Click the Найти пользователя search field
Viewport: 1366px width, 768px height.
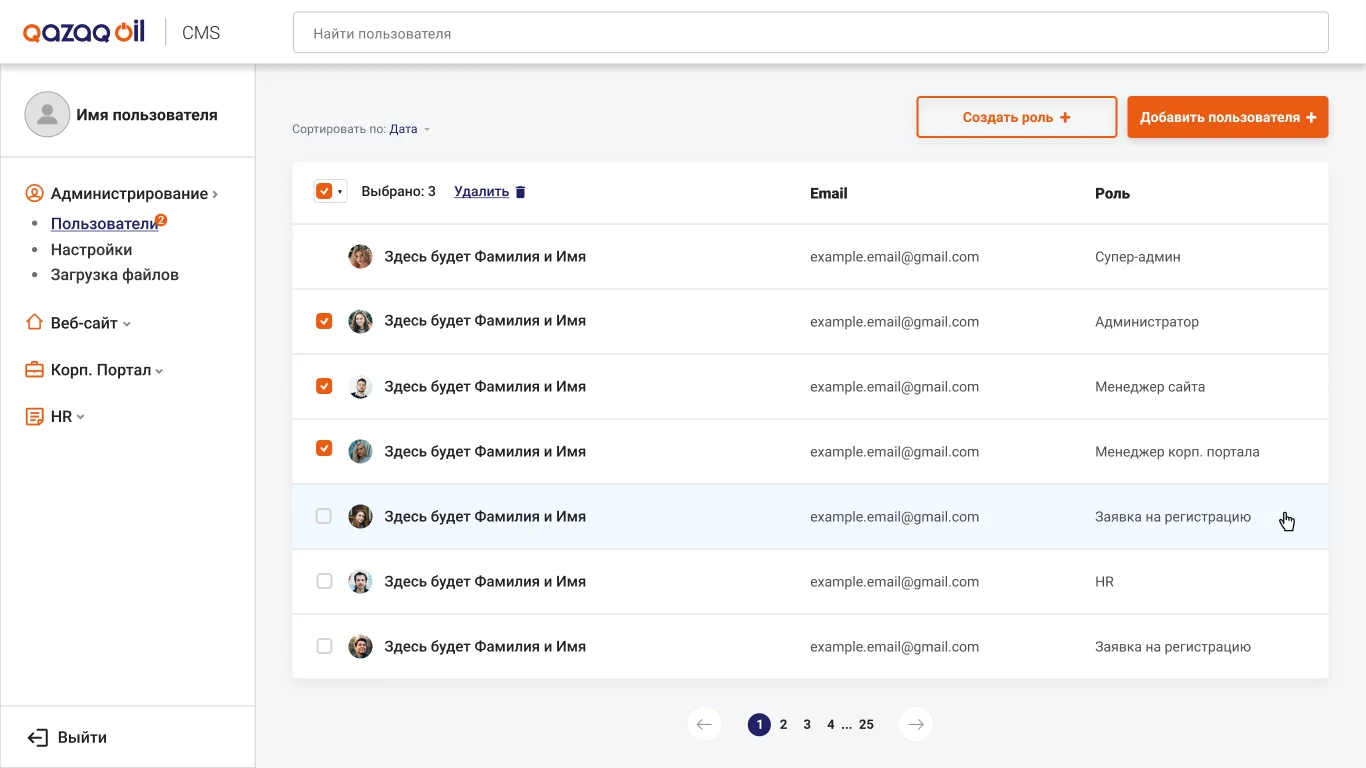[x=810, y=33]
